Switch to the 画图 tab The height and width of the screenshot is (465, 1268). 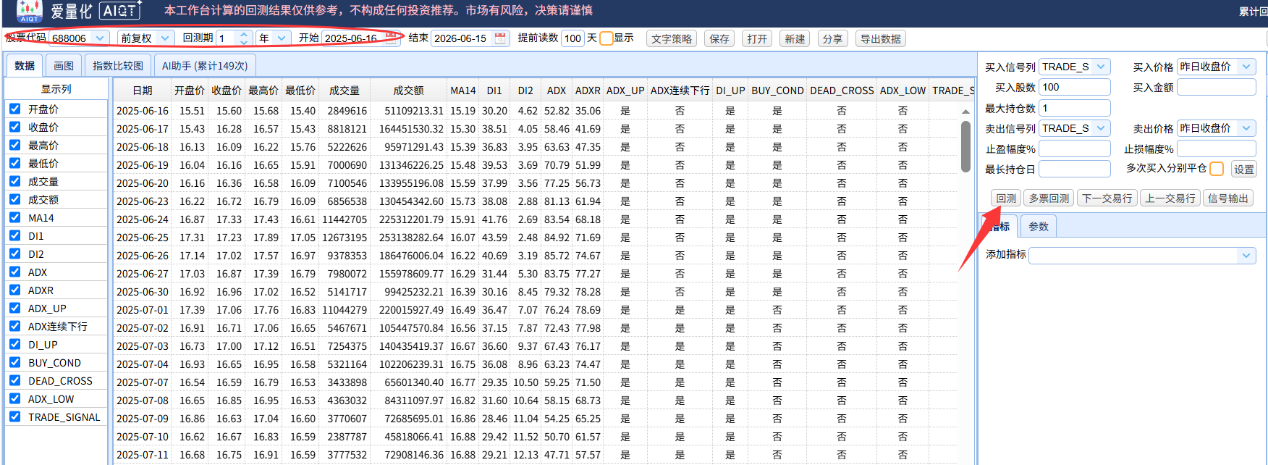64,65
